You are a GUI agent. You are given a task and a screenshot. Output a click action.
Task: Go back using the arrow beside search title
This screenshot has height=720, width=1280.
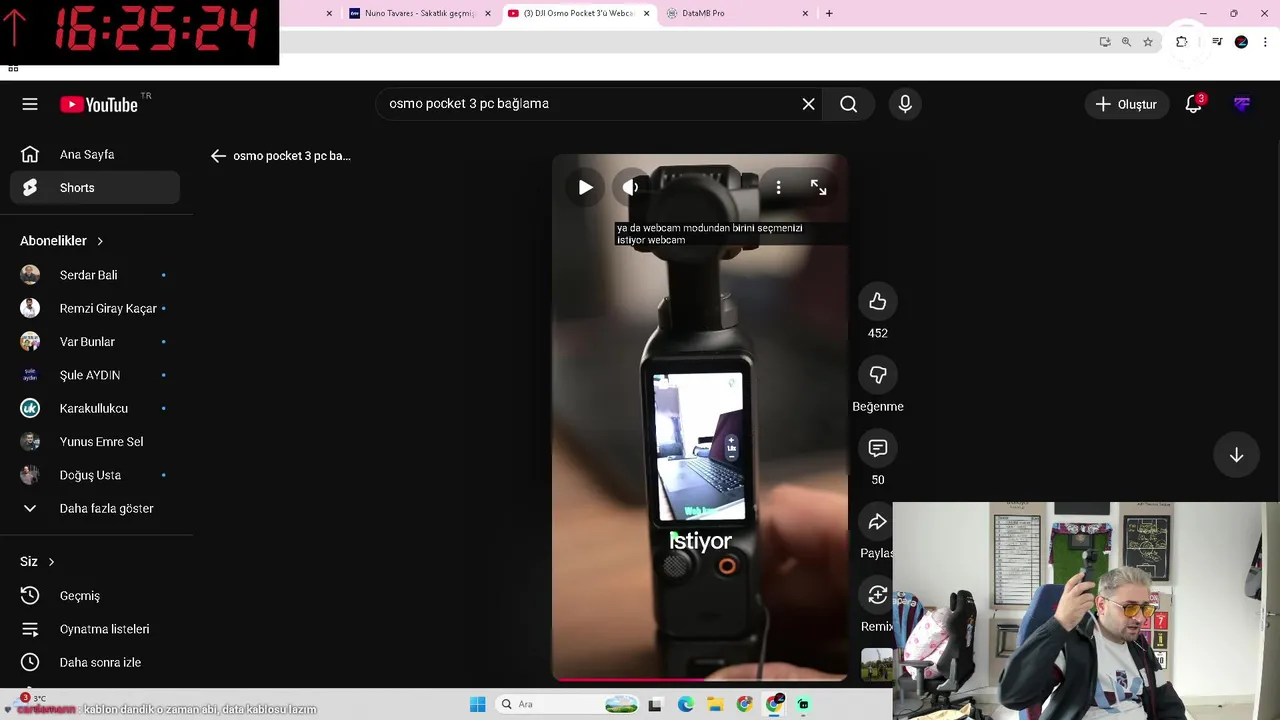(218, 156)
